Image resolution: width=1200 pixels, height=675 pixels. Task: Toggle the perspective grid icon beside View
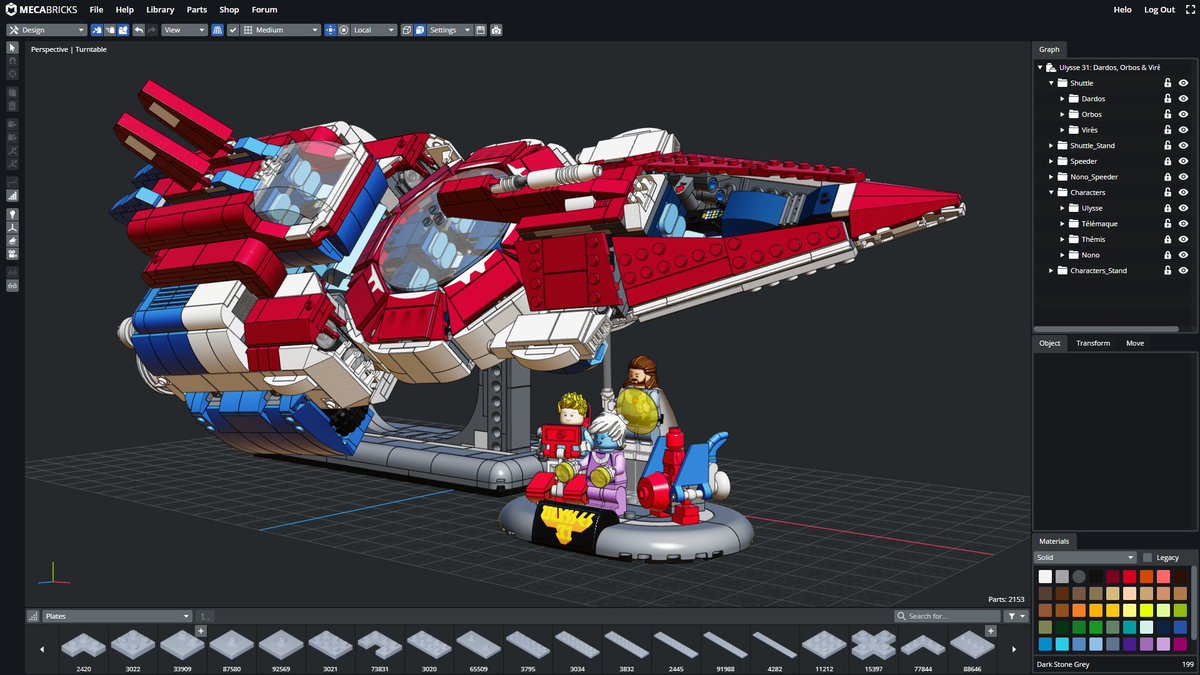pos(218,30)
